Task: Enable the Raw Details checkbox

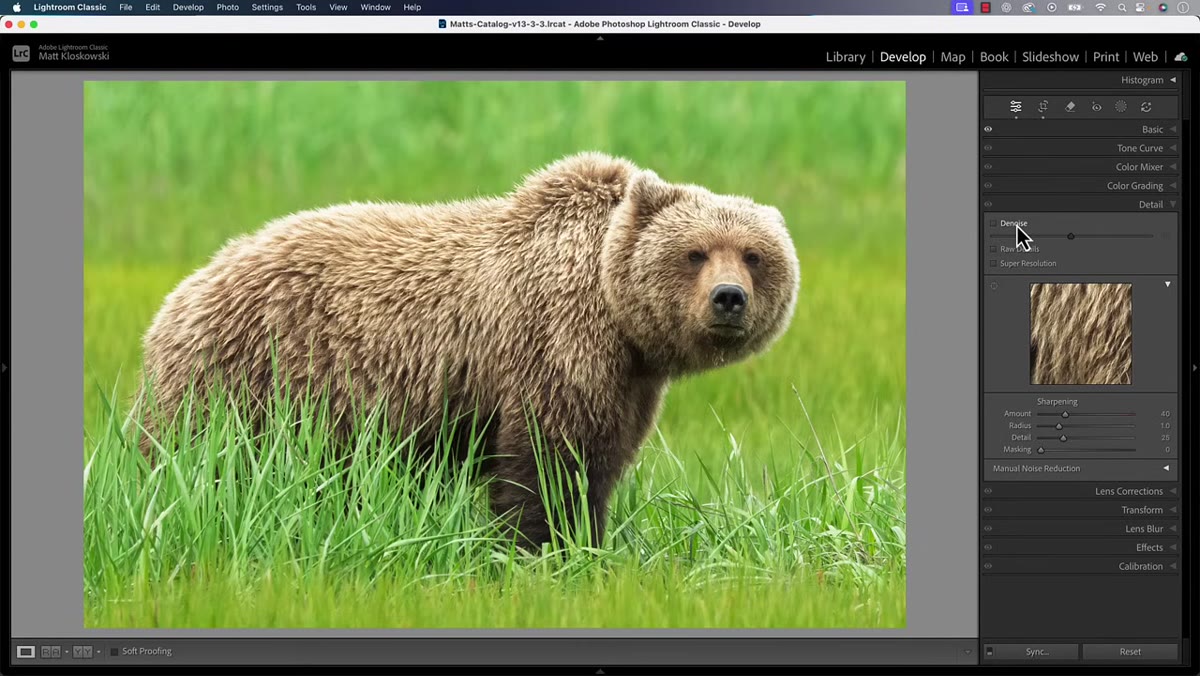Action: (993, 249)
